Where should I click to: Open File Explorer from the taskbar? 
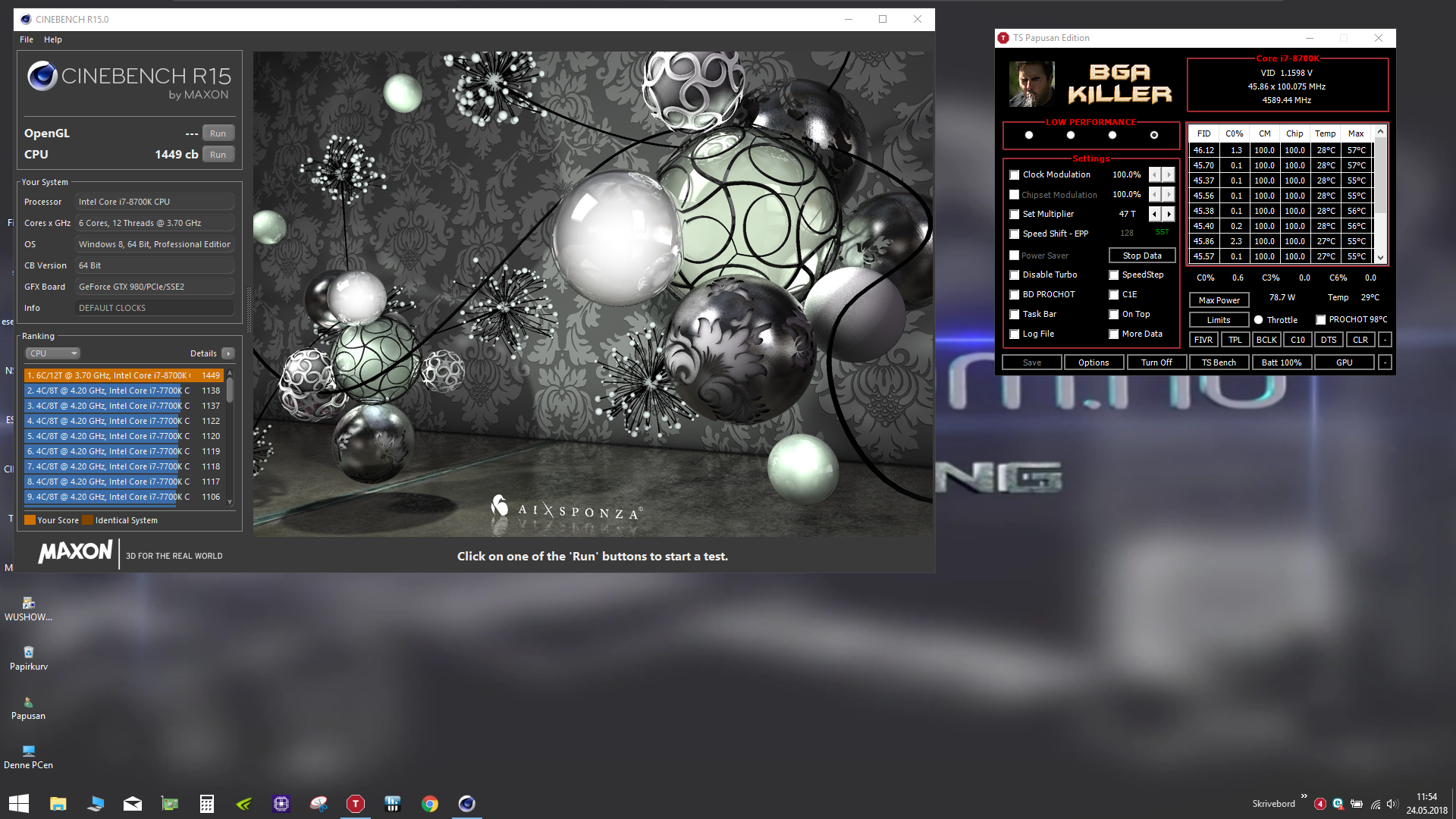tap(58, 804)
